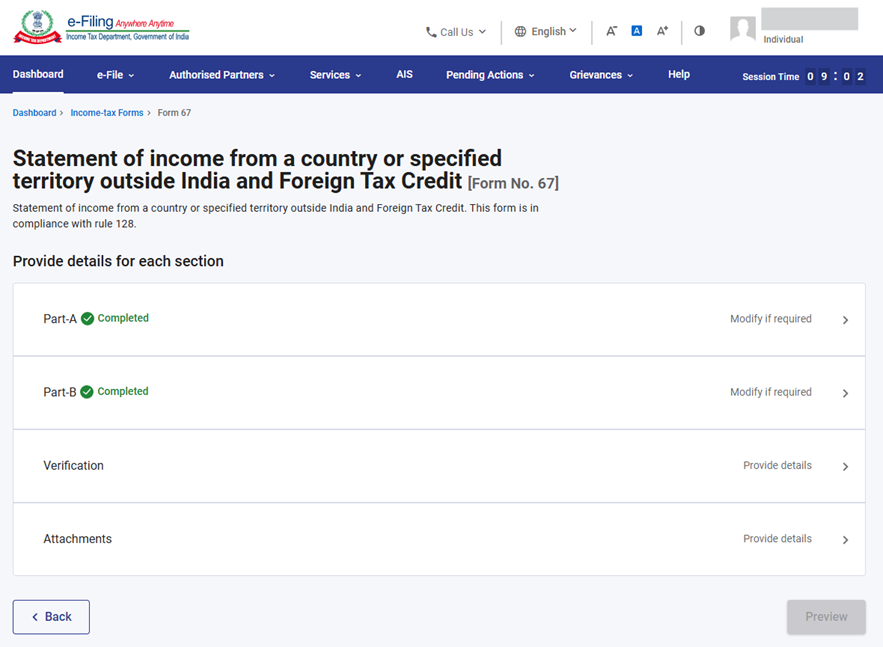883x647 pixels.
Task: Decrease font size with small A icon
Action: point(611,31)
